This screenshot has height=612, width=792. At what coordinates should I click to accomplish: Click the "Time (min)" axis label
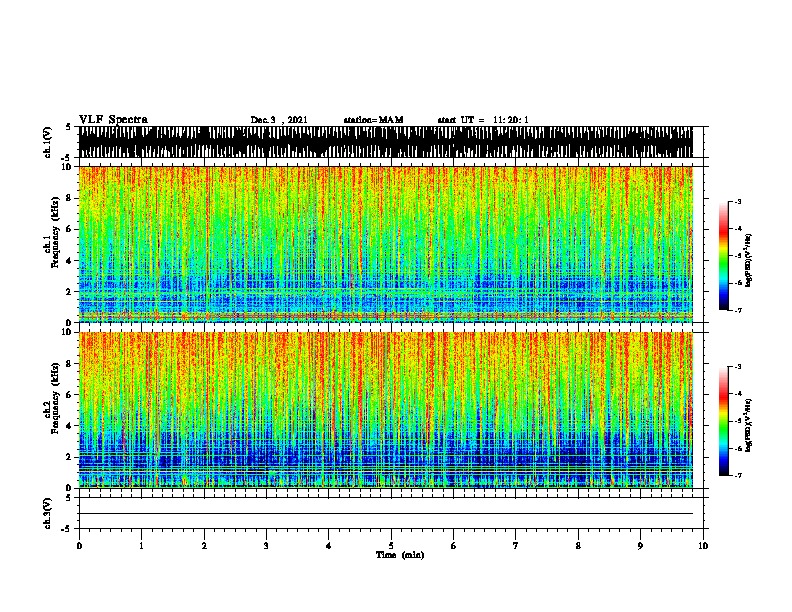tap(400, 555)
